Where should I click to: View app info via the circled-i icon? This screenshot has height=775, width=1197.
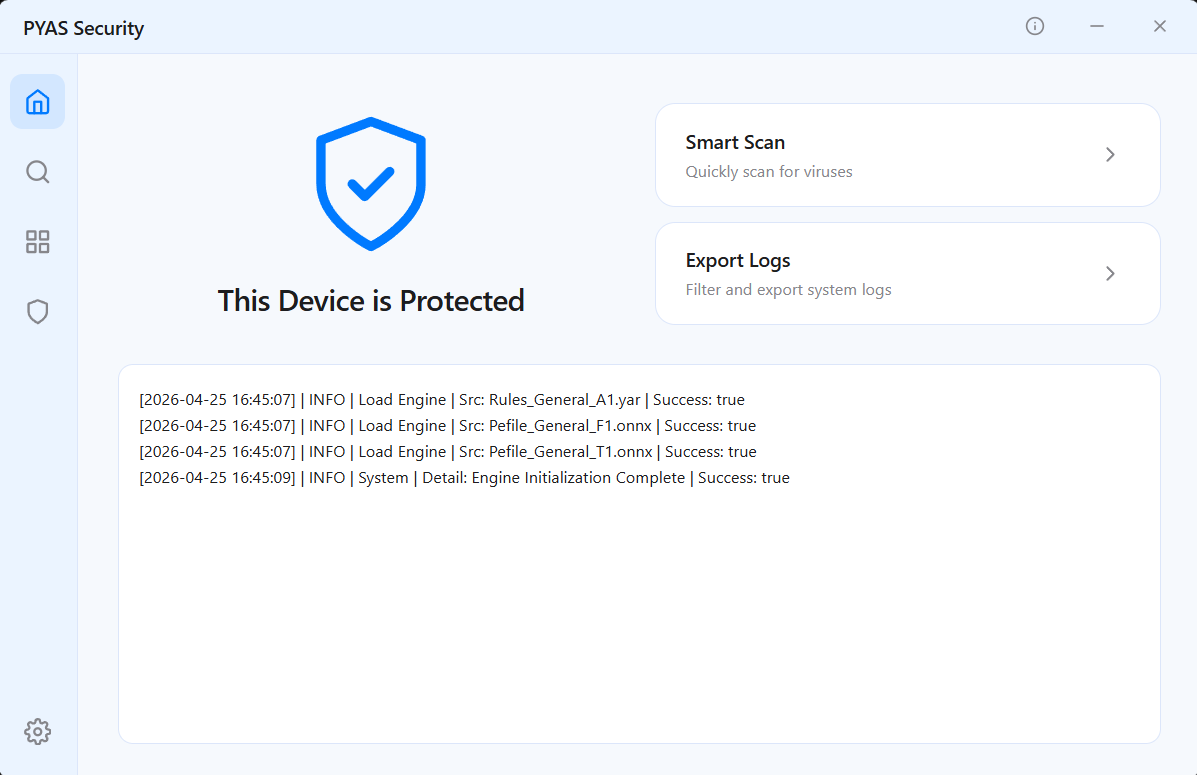click(x=1034, y=27)
